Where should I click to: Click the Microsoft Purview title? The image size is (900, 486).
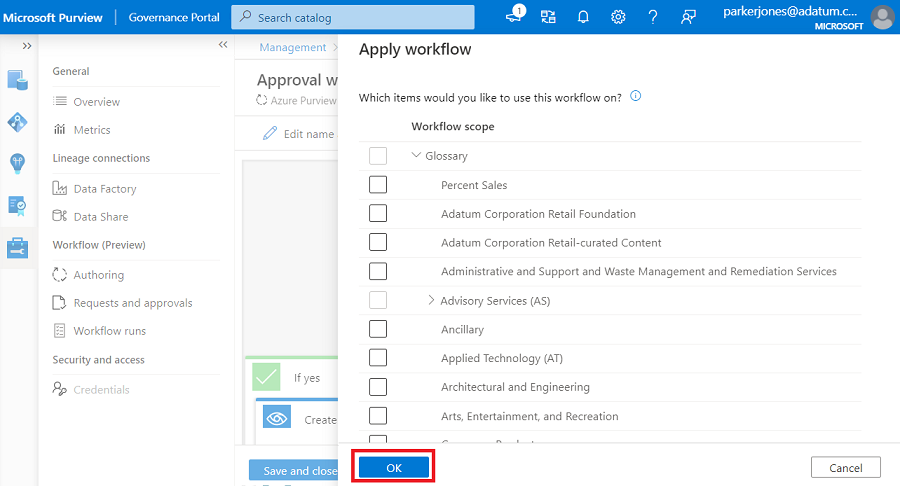click(x=53, y=17)
